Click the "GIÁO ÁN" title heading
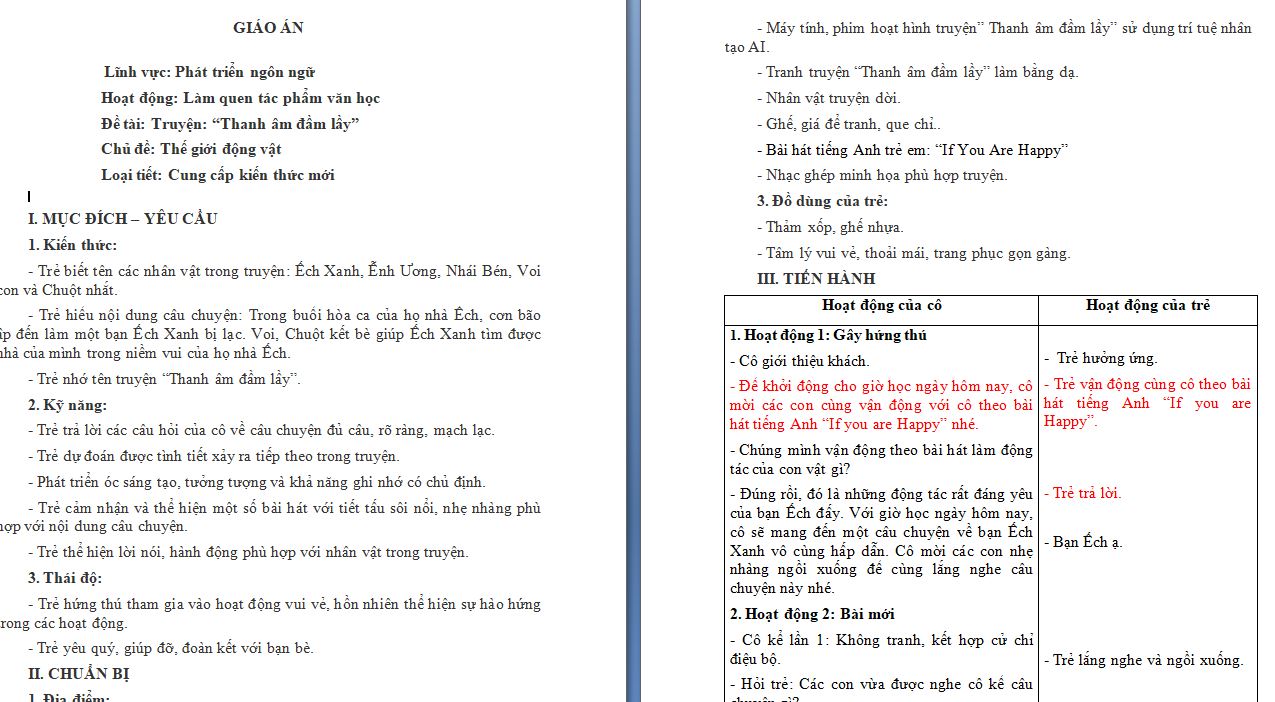Image resolution: width=1275 pixels, height=702 pixels. [268, 28]
